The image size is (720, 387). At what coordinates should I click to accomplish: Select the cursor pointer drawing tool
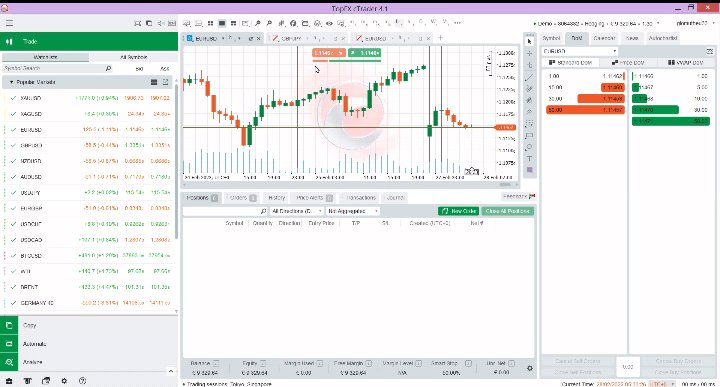[x=529, y=41]
